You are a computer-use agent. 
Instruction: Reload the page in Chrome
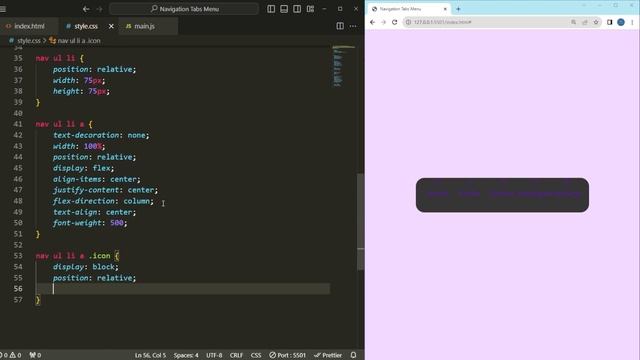coord(395,22)
